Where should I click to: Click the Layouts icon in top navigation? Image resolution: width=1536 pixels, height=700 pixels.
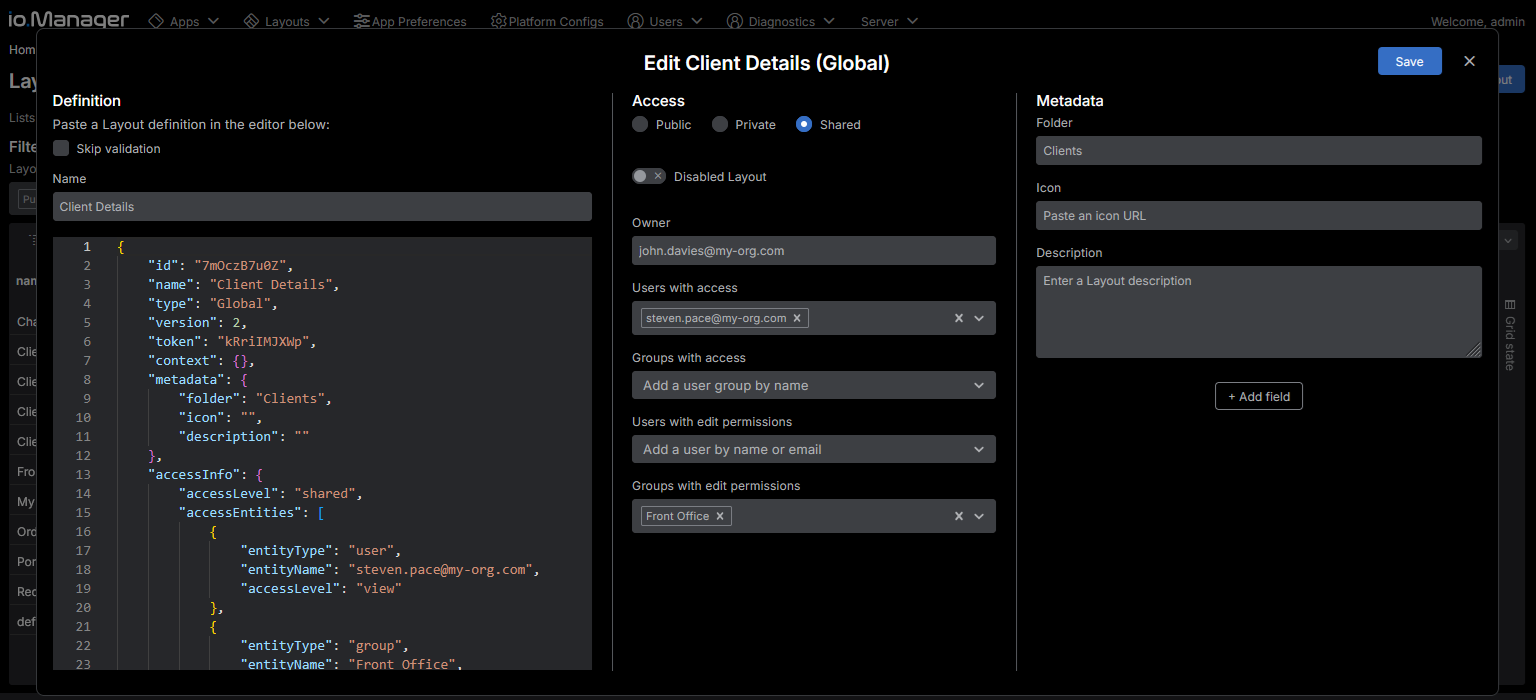point(251,21)
